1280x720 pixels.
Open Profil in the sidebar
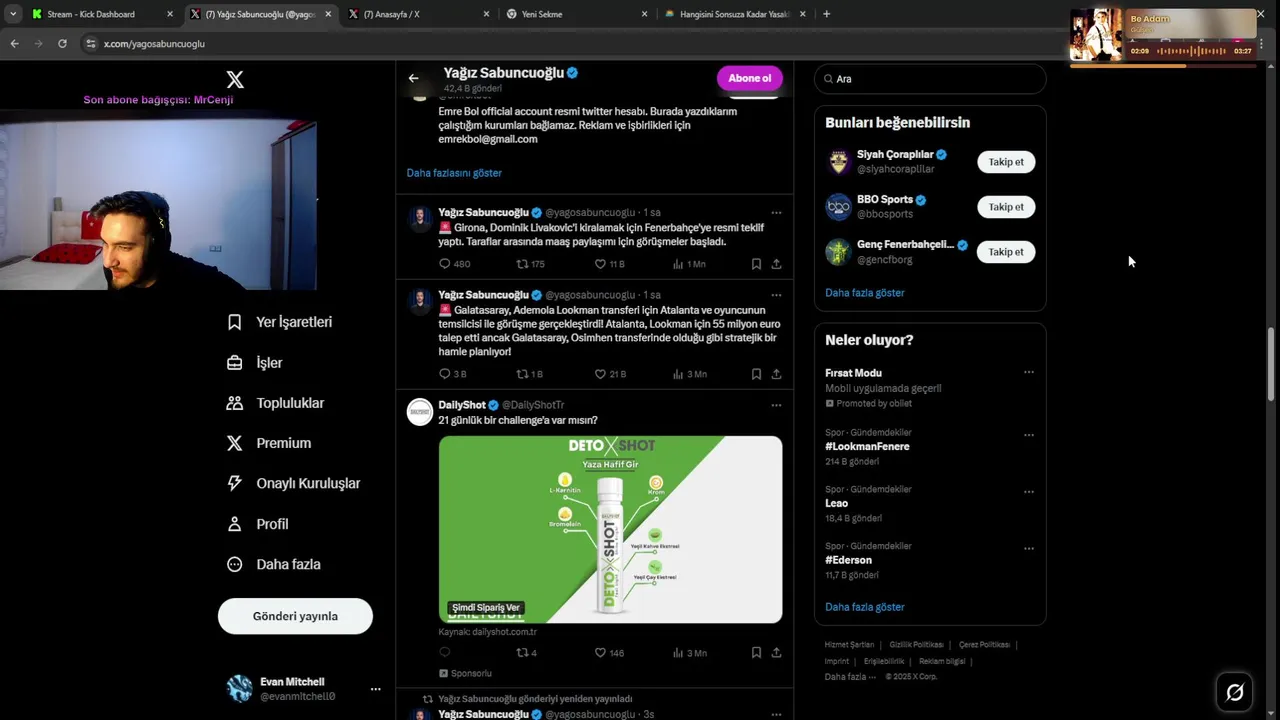pyautogui.click(x=258, y=524)
